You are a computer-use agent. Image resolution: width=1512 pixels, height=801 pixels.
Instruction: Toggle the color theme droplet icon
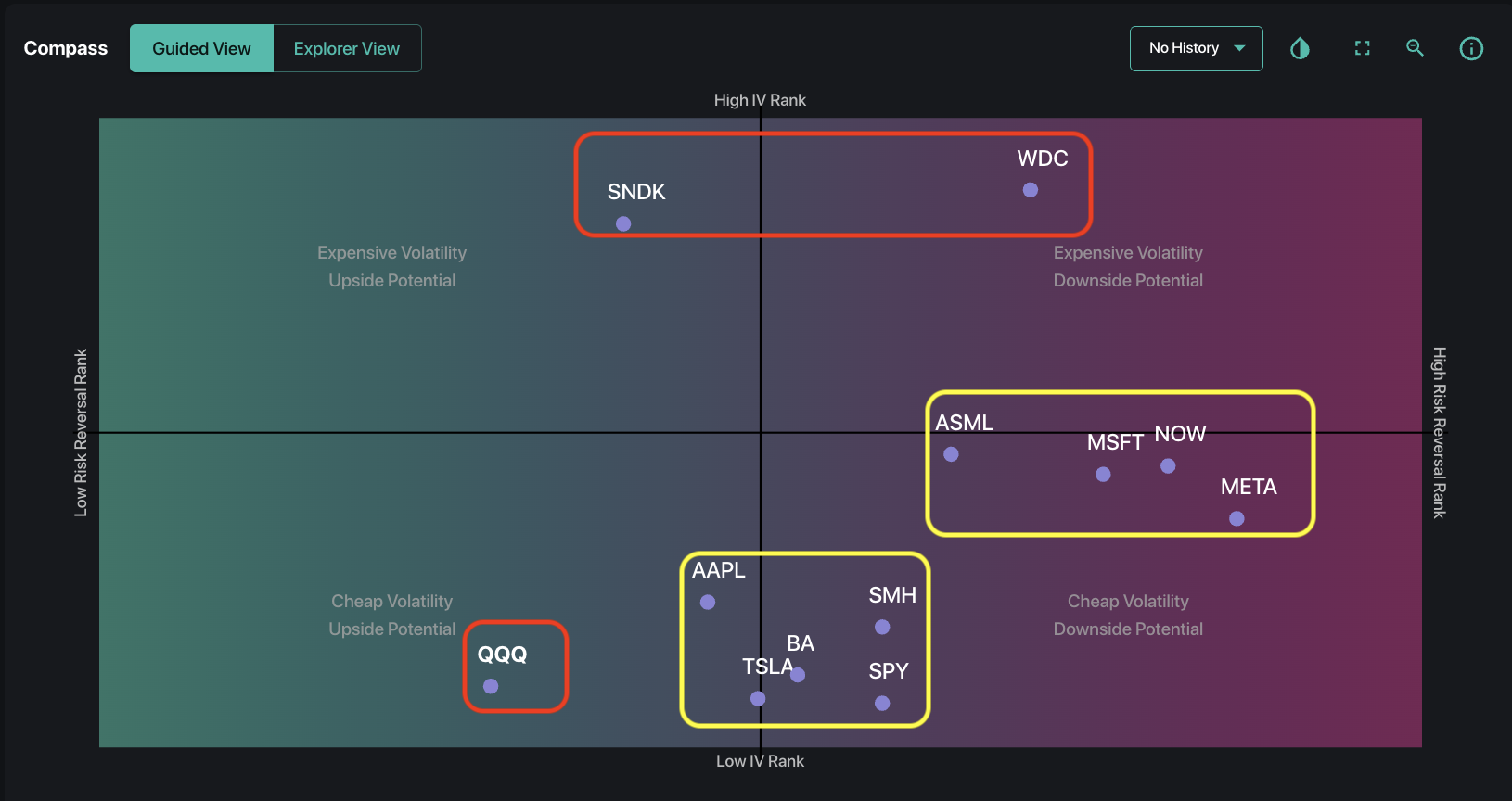tap(1300, 48)
